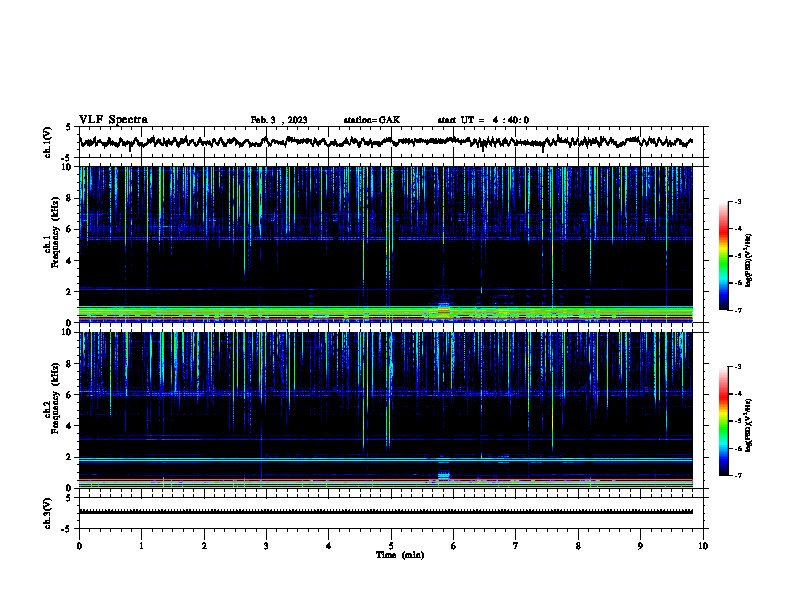The width and height of the screenshot is (792, 612).
Task: Click the Feb. 3, 2023 date label
Action: 279,120
